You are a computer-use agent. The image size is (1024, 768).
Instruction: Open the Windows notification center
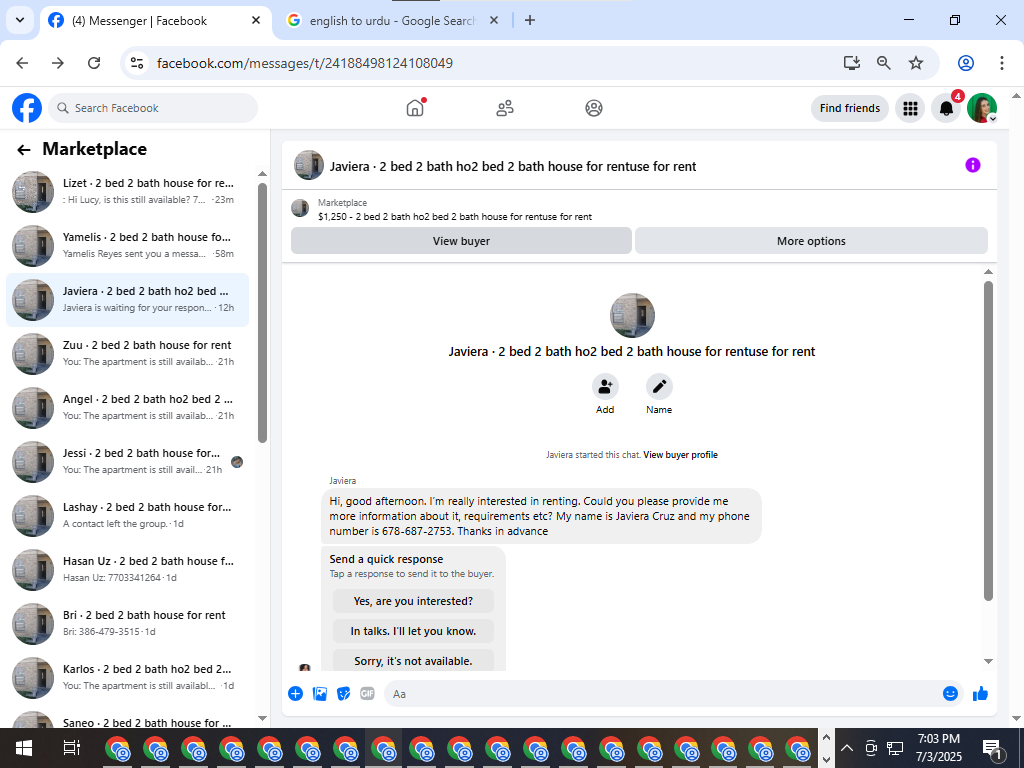click(x=992, y=748)
